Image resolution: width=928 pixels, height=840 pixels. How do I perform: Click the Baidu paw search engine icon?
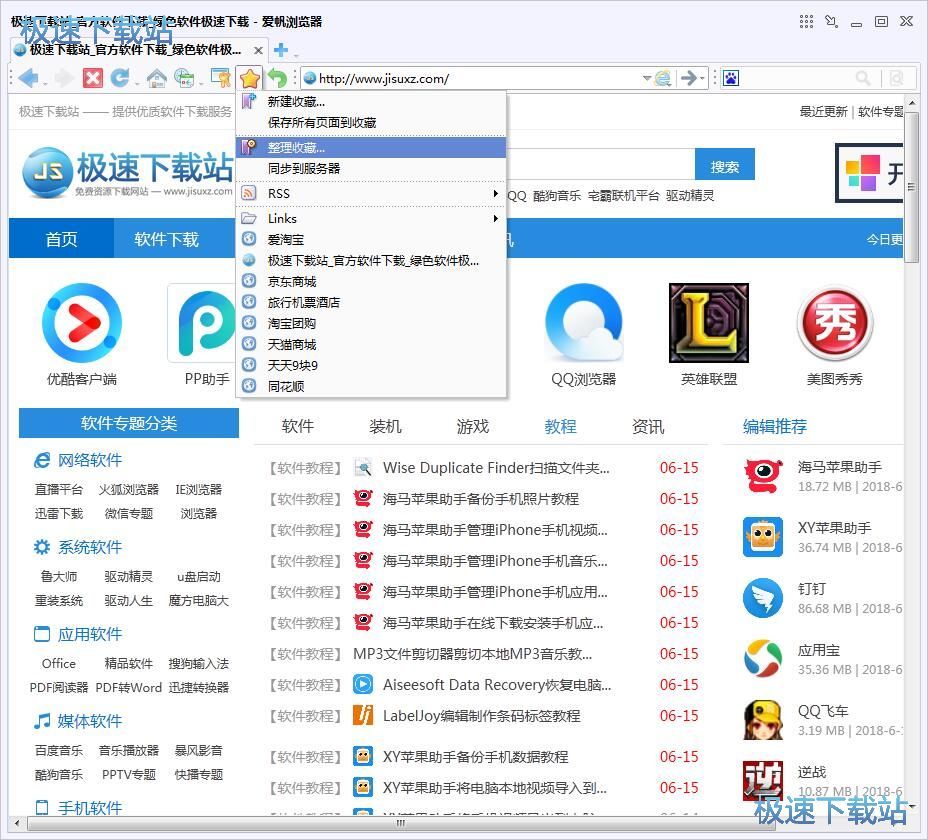[731, 78]
